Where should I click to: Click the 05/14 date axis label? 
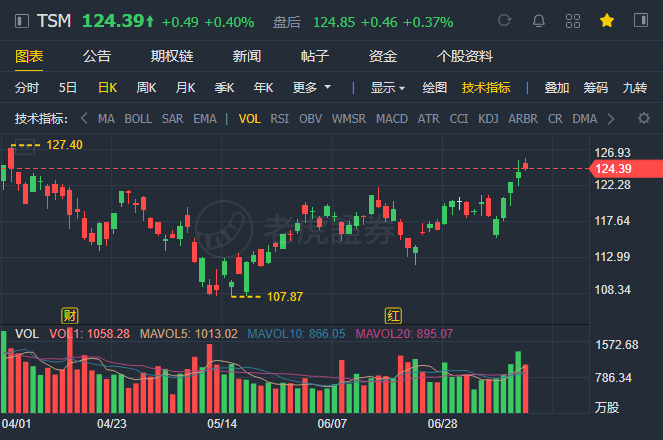[x=222, y=424]
